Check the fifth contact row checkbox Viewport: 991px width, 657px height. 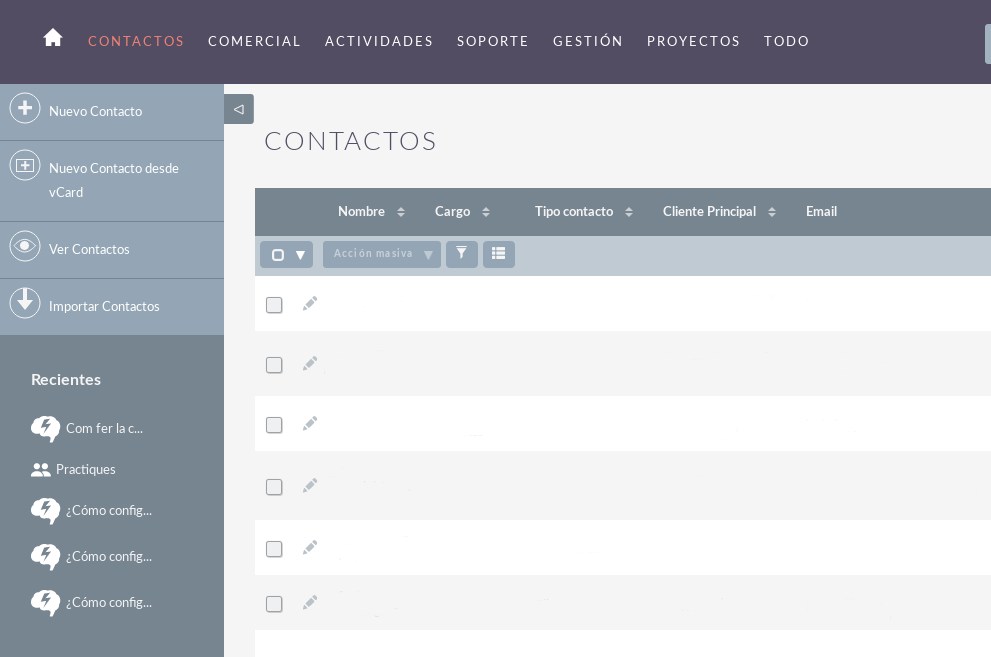pos(274,549)
